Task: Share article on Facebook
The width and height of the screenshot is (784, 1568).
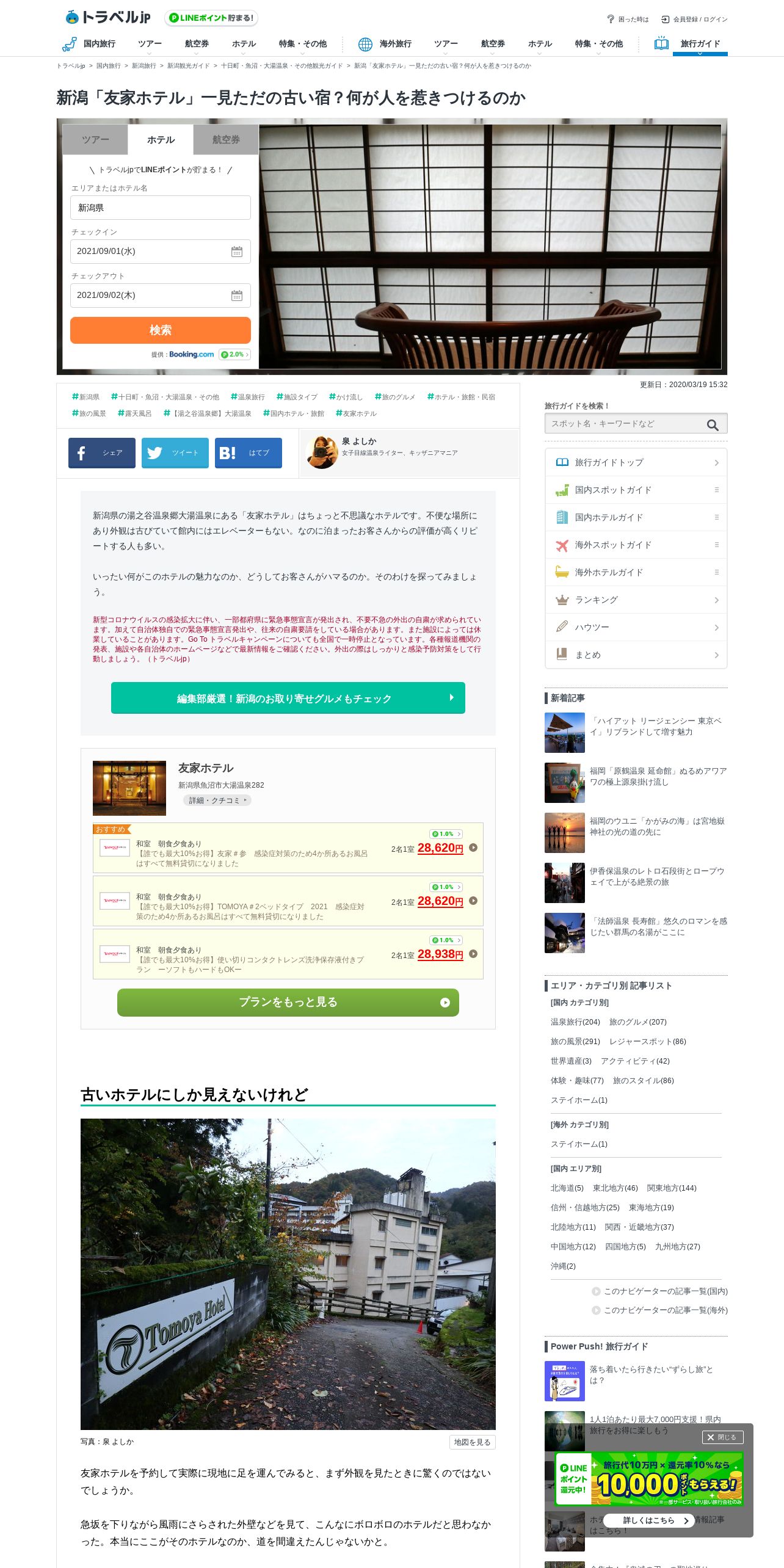Action: [x=102, y=453]
